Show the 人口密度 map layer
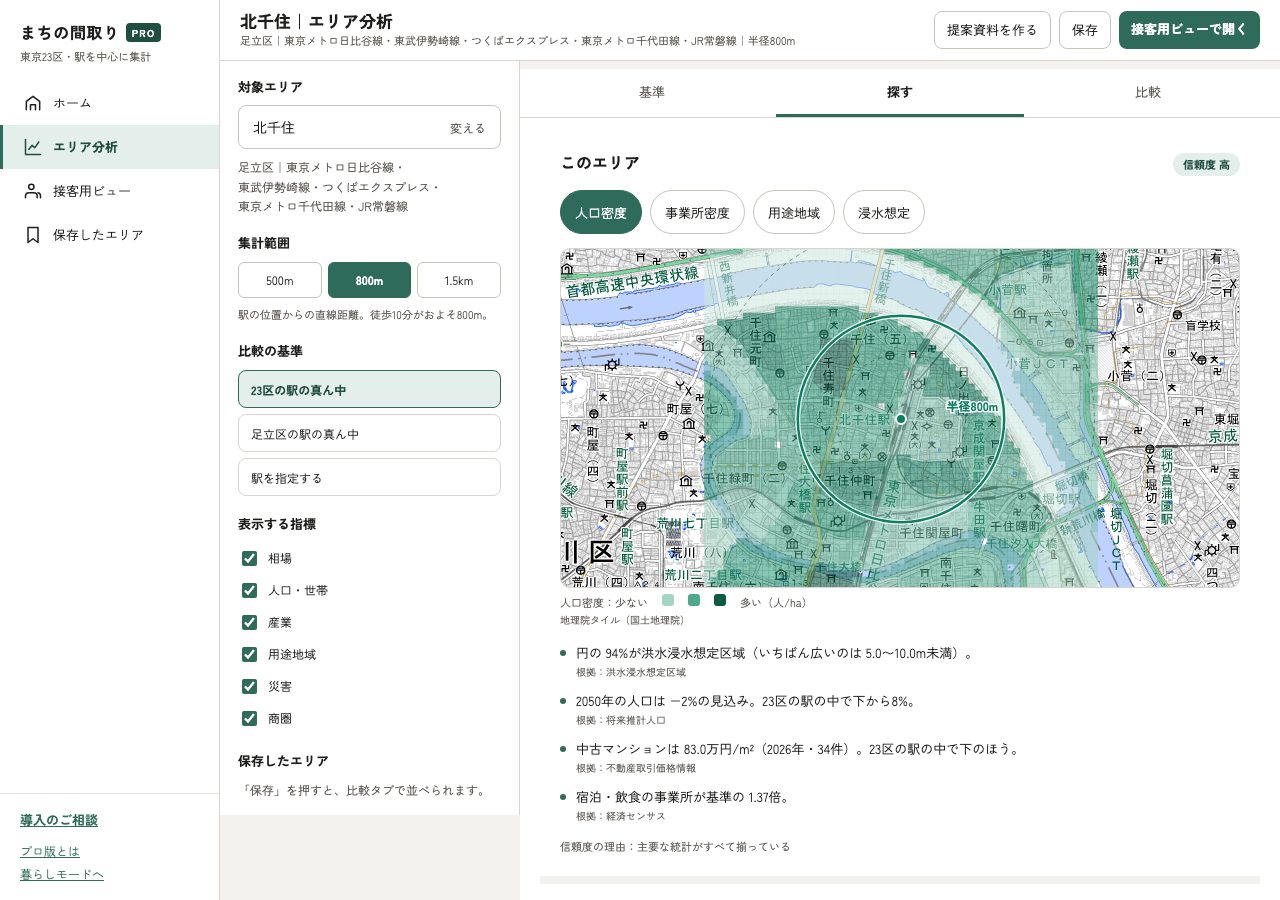The height and width of the screenshot is (900, 1280). (x=601, y=212)
